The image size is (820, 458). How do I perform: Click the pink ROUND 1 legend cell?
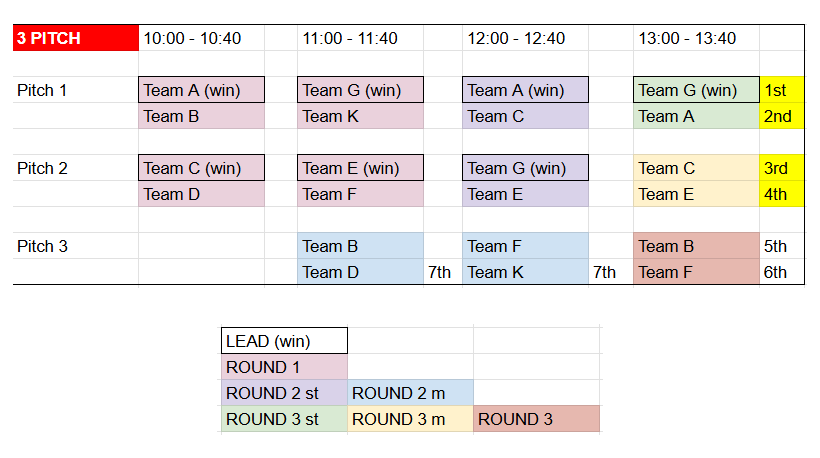(284, 367)
